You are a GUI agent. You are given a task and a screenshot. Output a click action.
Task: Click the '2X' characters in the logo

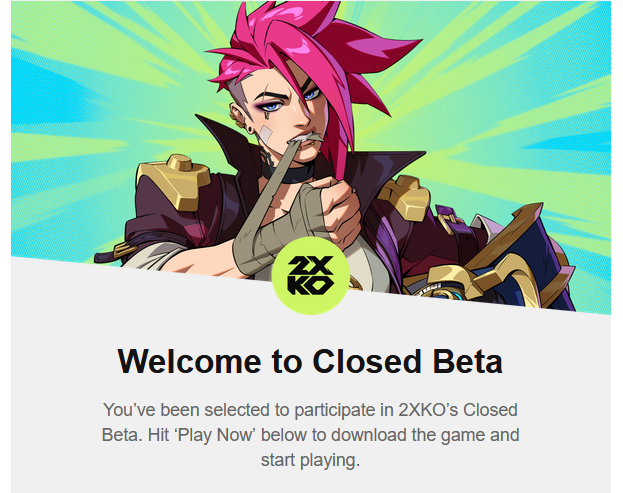coord(310,265)
